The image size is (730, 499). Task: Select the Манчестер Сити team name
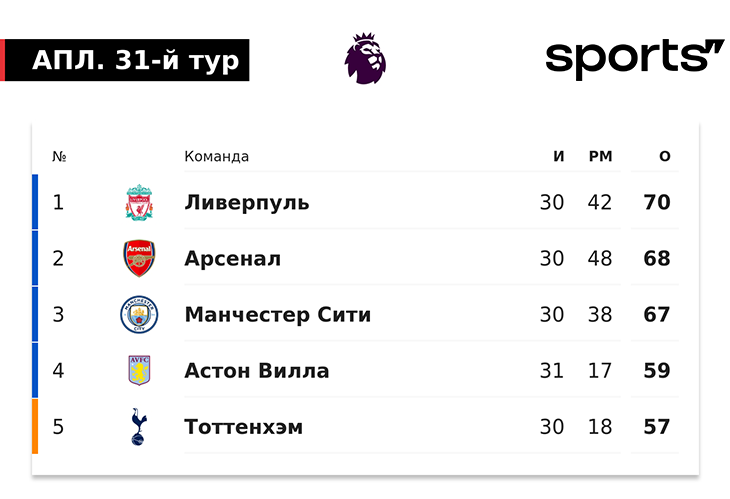pos(277,314)
